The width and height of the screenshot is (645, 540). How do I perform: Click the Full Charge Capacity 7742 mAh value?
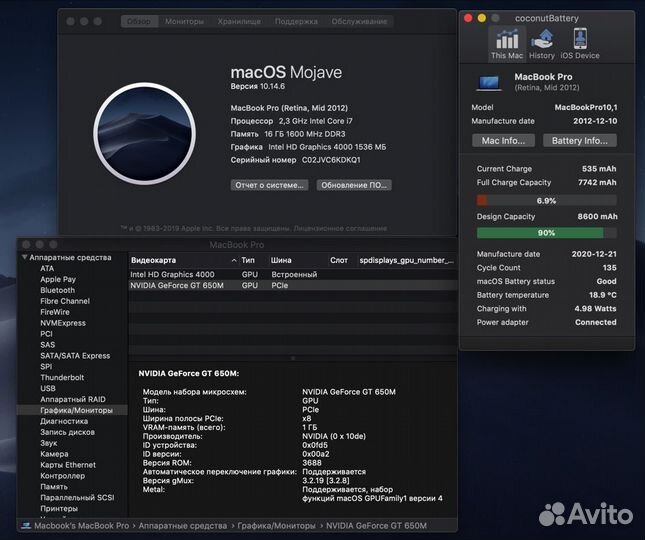click(x=597, y=182)
